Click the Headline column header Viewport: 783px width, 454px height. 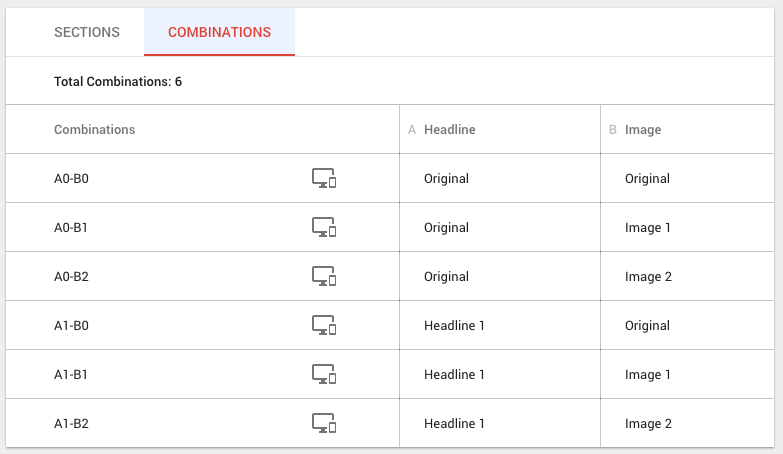point(449,130)
